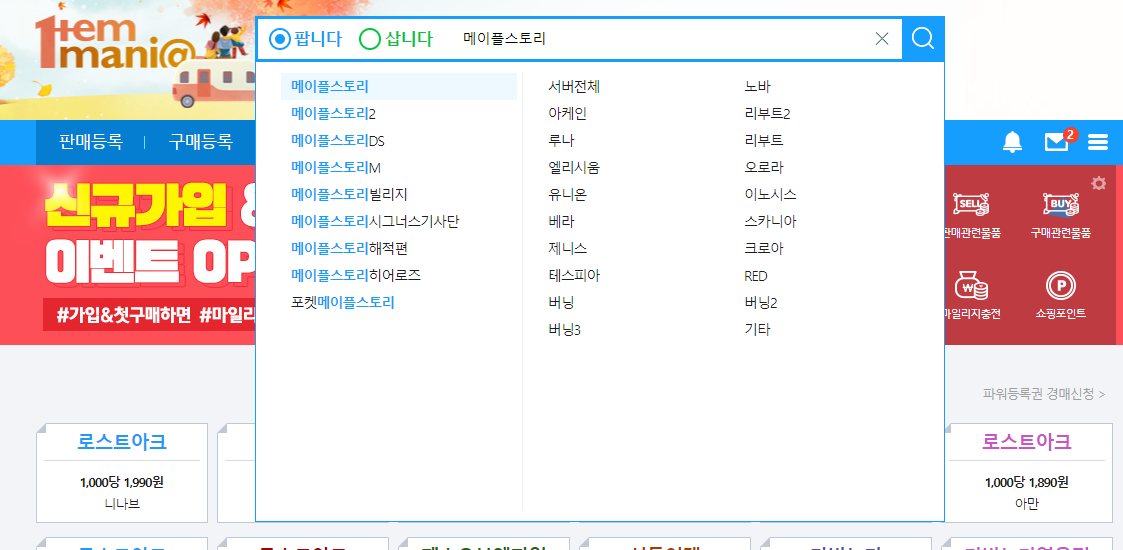Viewport: 1123px width, 550px height.
Task: Select the 스카니아 server
Action: [x=771, y=222]
